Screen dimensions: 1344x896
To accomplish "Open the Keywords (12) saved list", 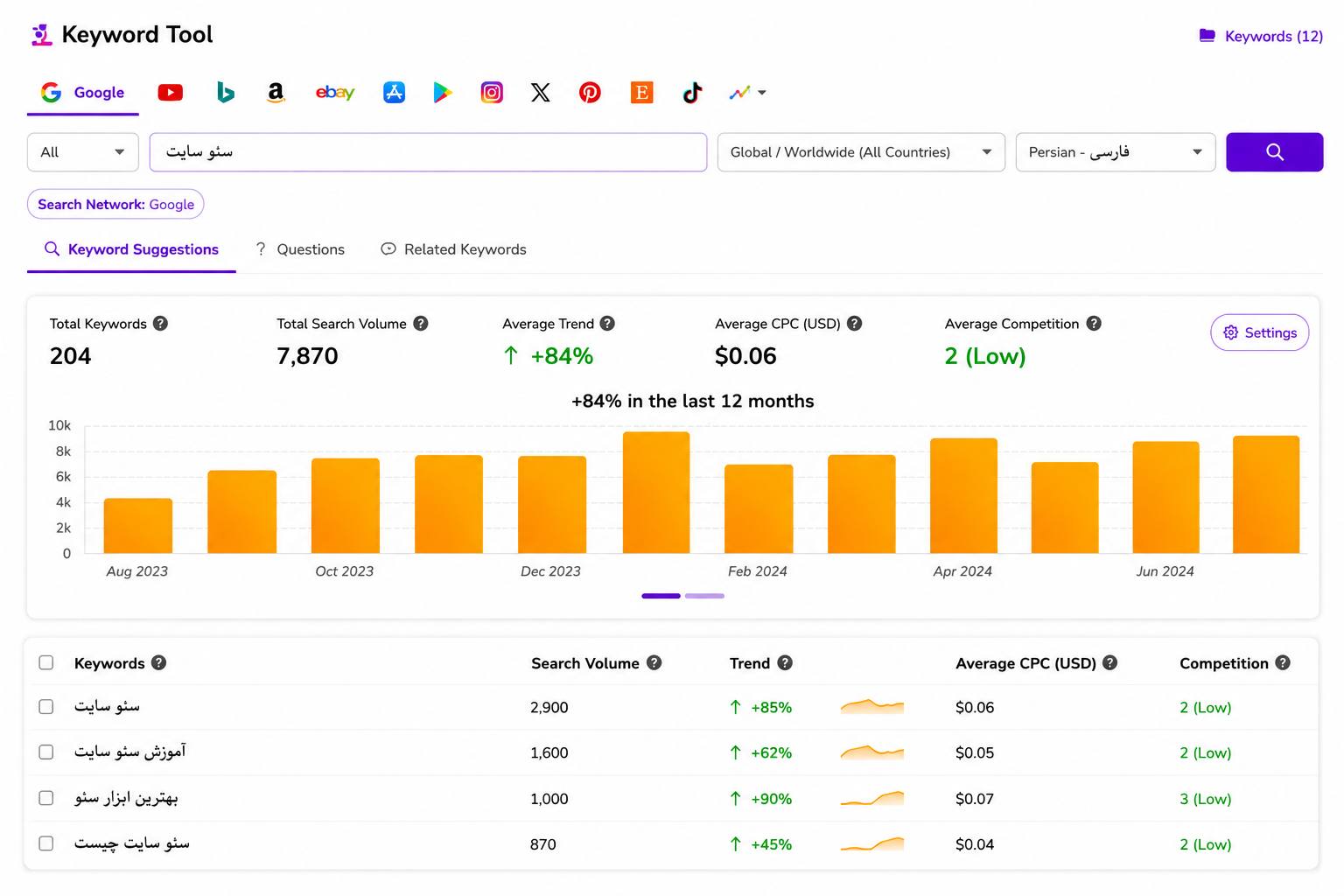I will tap(1261, 36).
